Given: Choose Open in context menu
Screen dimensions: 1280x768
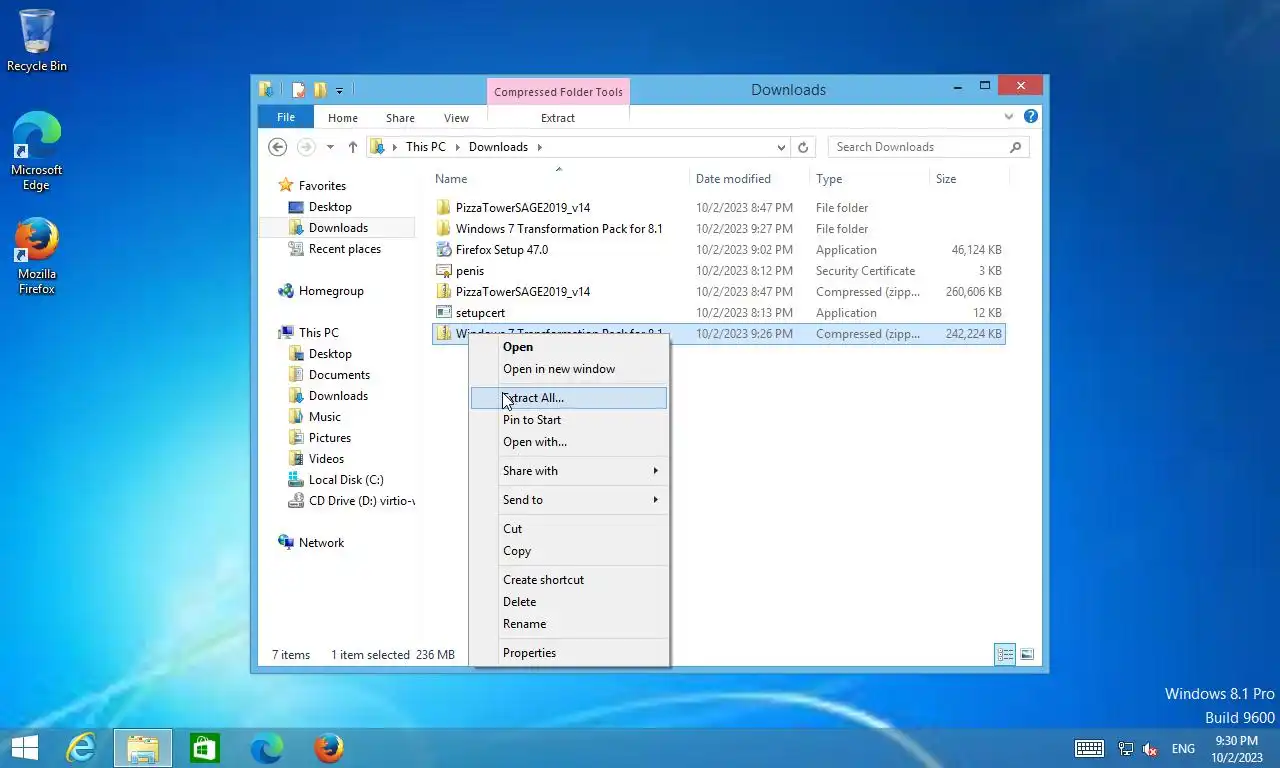Looking at the screenshot, I should coord(569,347).
